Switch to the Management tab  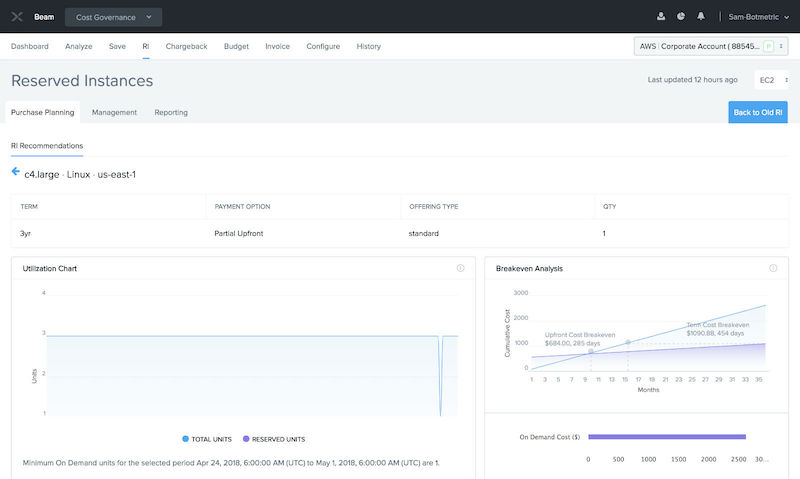pos(114,112)
